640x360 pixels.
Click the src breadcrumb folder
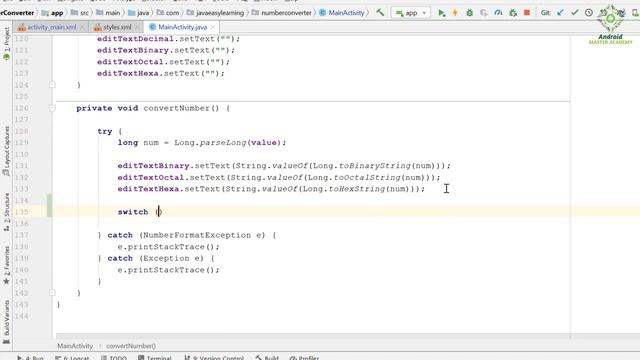pyautogui.click(x=80, y=13)
